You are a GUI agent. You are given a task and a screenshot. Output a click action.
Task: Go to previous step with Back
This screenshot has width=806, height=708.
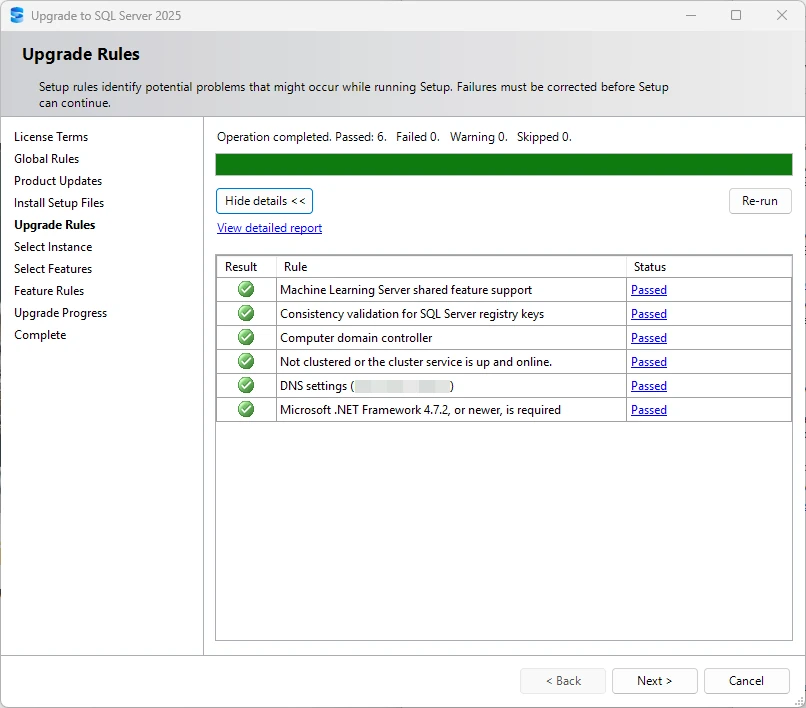point(563,681)
